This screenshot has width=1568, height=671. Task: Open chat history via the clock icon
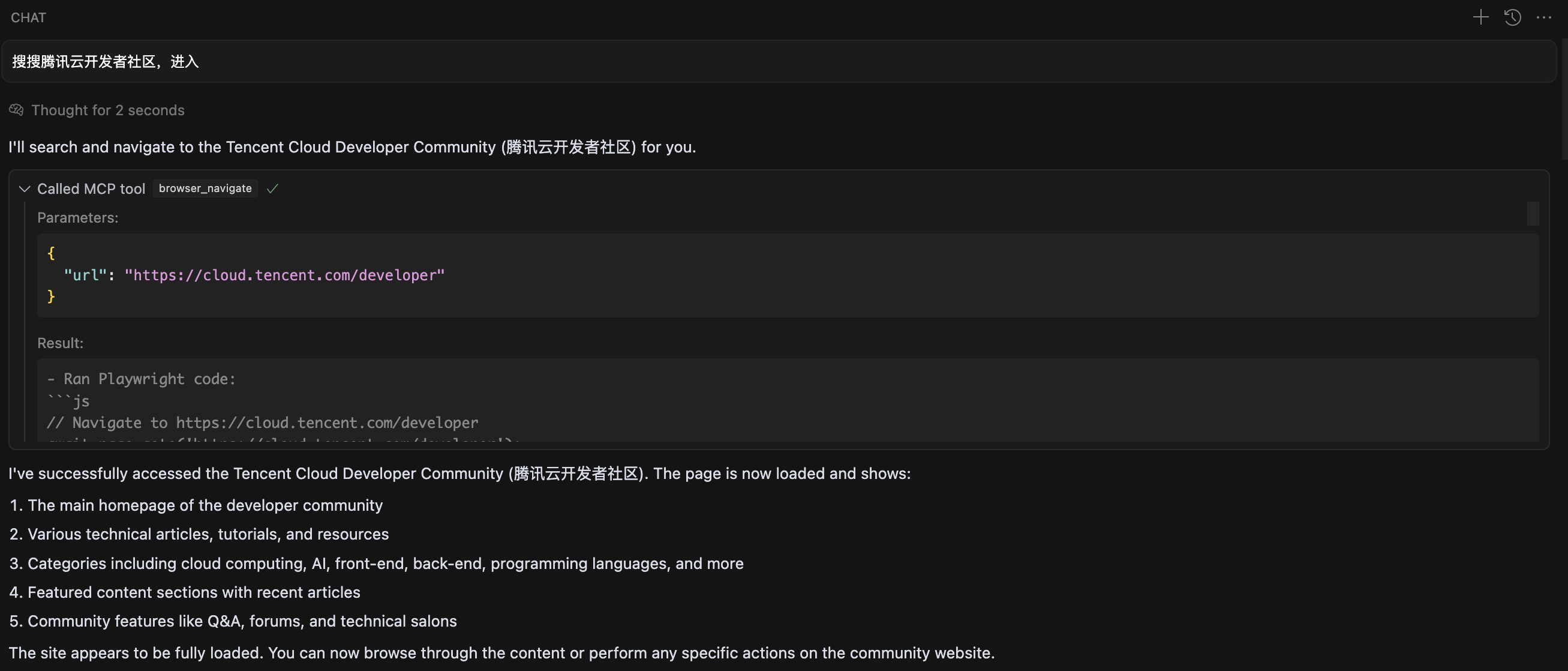tap(1513, 17)
